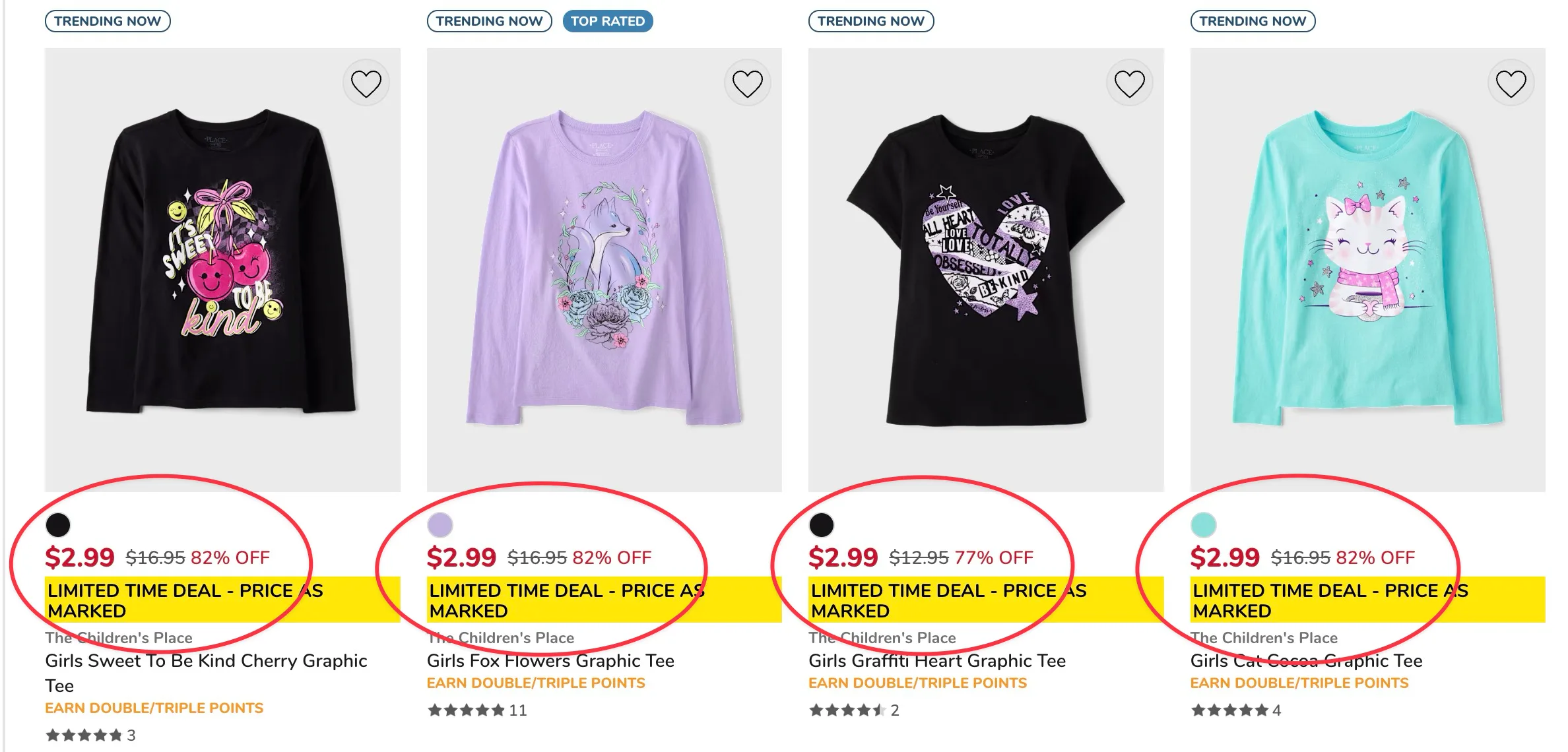Image resolution: width=1568 pixels, height=752 pixels.
Task: Select black color swatch for Cherry tee
Action: [58, 525]
